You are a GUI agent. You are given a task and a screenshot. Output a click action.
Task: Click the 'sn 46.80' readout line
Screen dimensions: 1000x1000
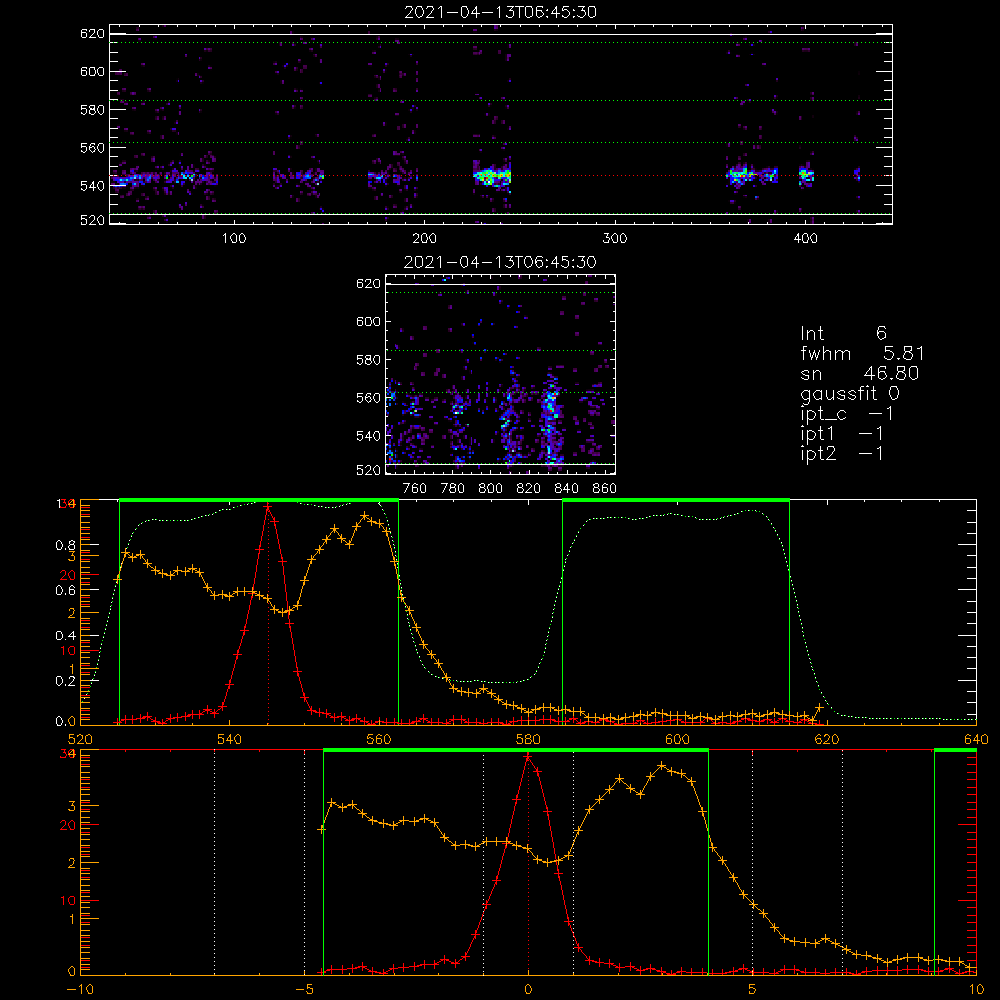(x=859, y=373)
